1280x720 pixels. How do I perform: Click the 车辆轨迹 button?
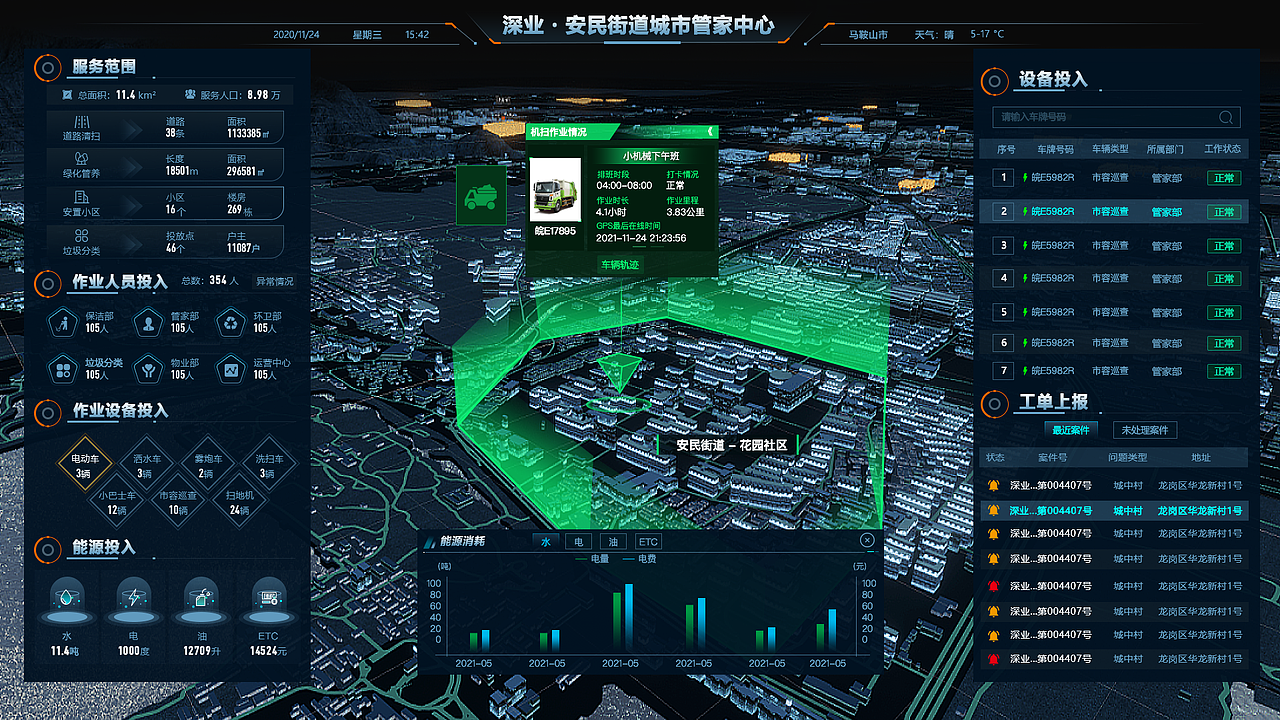pyautogui.click(x=620, y=265)
